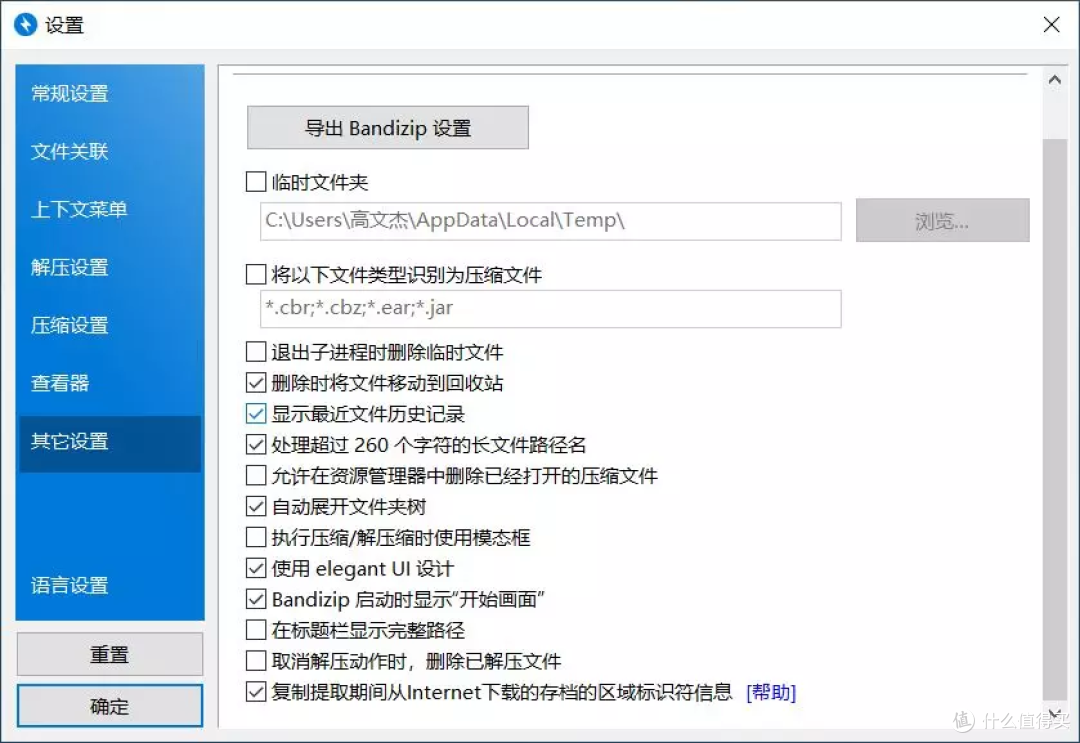The height and width of the screenshot is (743, 1080).
Task: Close the 设置 dialog window
Action: (1051, 25)
